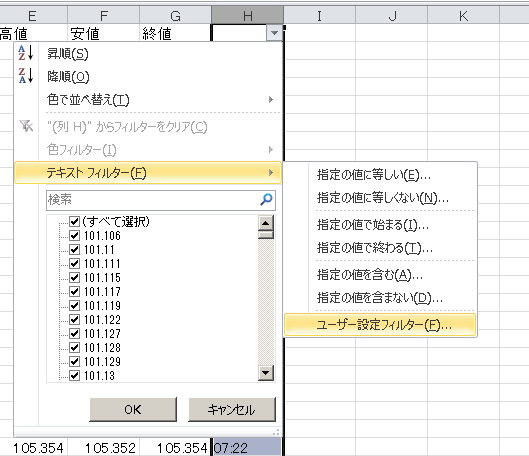Click the list scrollbar up arrow

point(266,223)
